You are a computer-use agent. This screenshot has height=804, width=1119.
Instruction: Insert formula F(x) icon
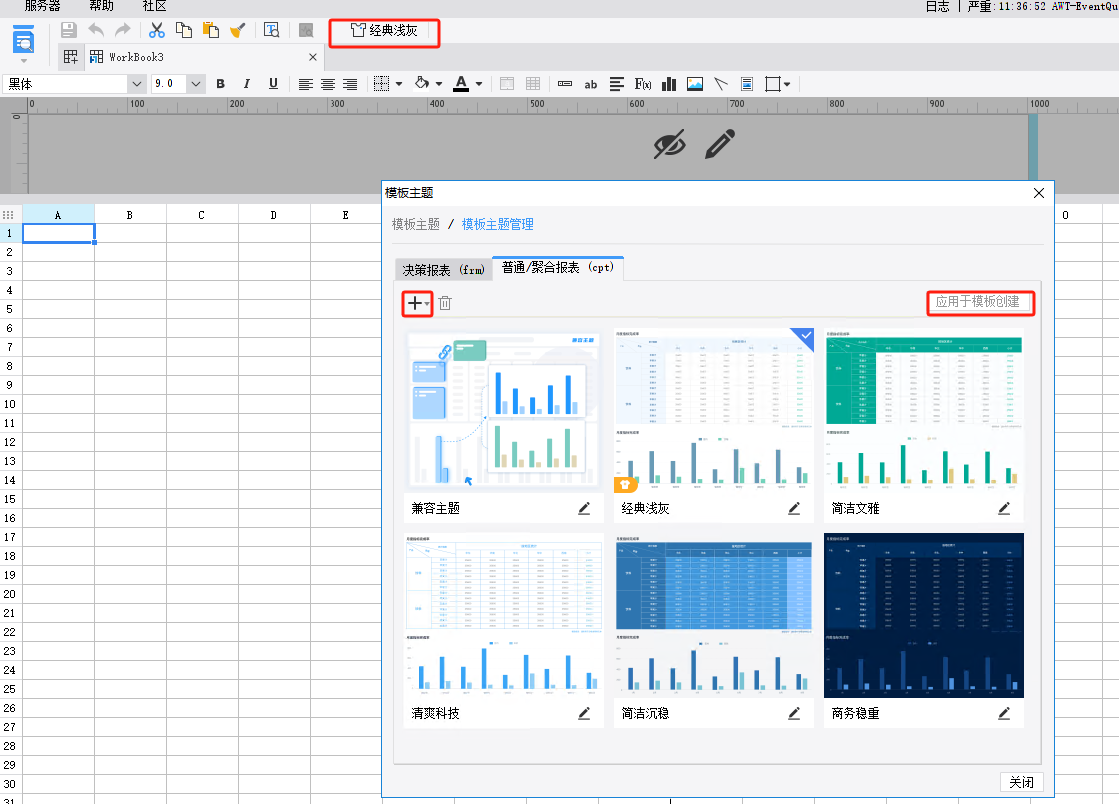tap(642, 84)
